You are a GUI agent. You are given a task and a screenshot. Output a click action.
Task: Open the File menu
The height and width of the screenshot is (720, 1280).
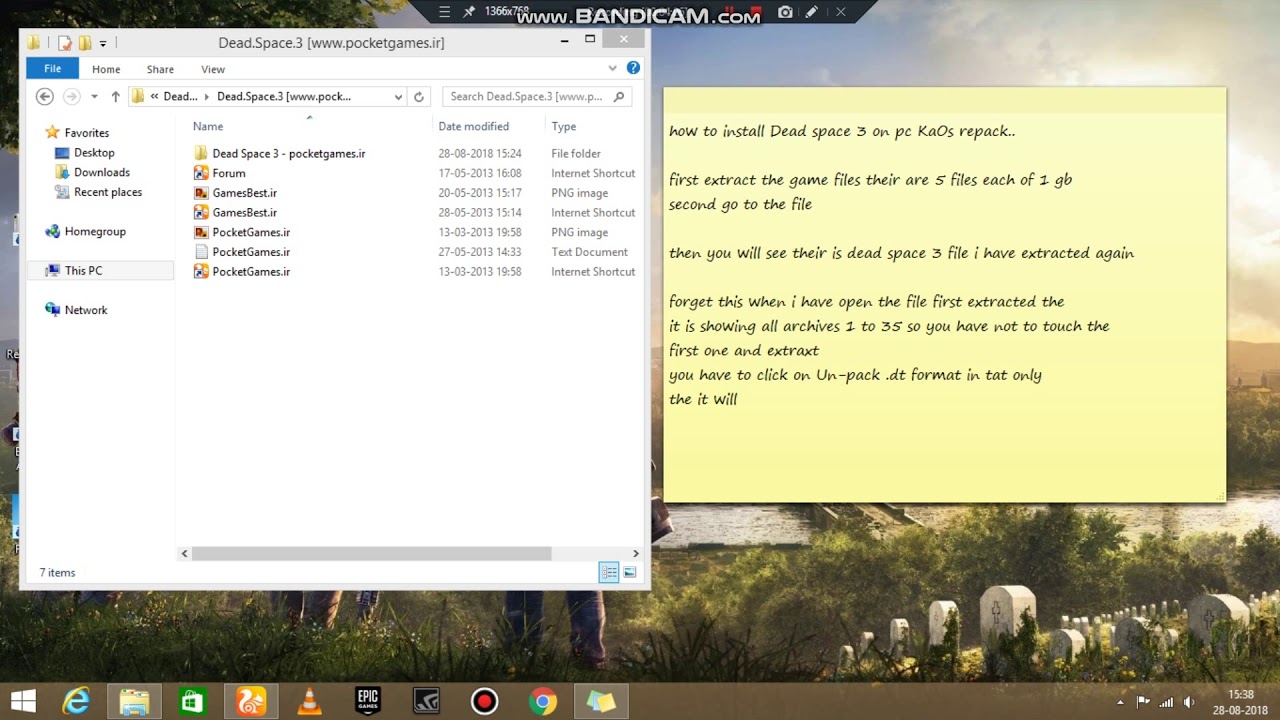(51, 68)
